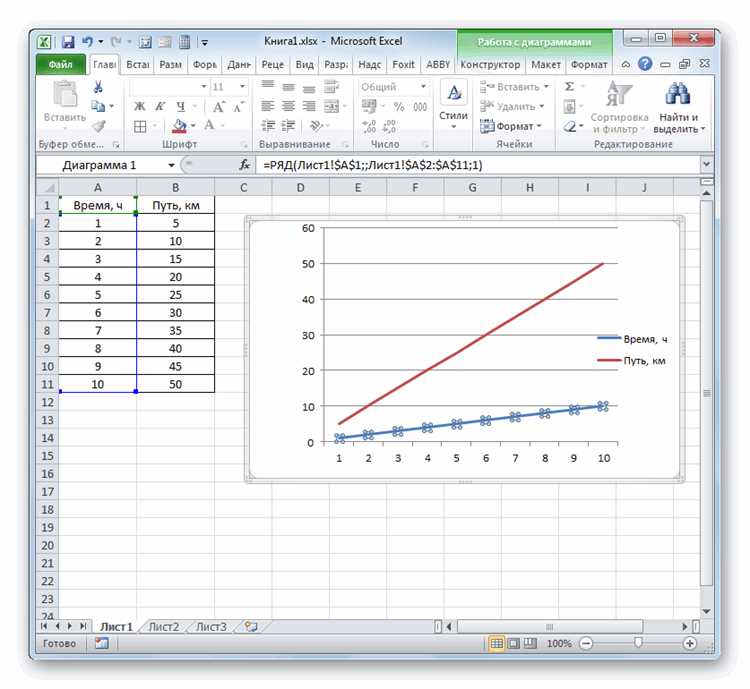Minimize the ribbon with caret icon
This screenshot has height=689, width=750.
tap(626, 64)
